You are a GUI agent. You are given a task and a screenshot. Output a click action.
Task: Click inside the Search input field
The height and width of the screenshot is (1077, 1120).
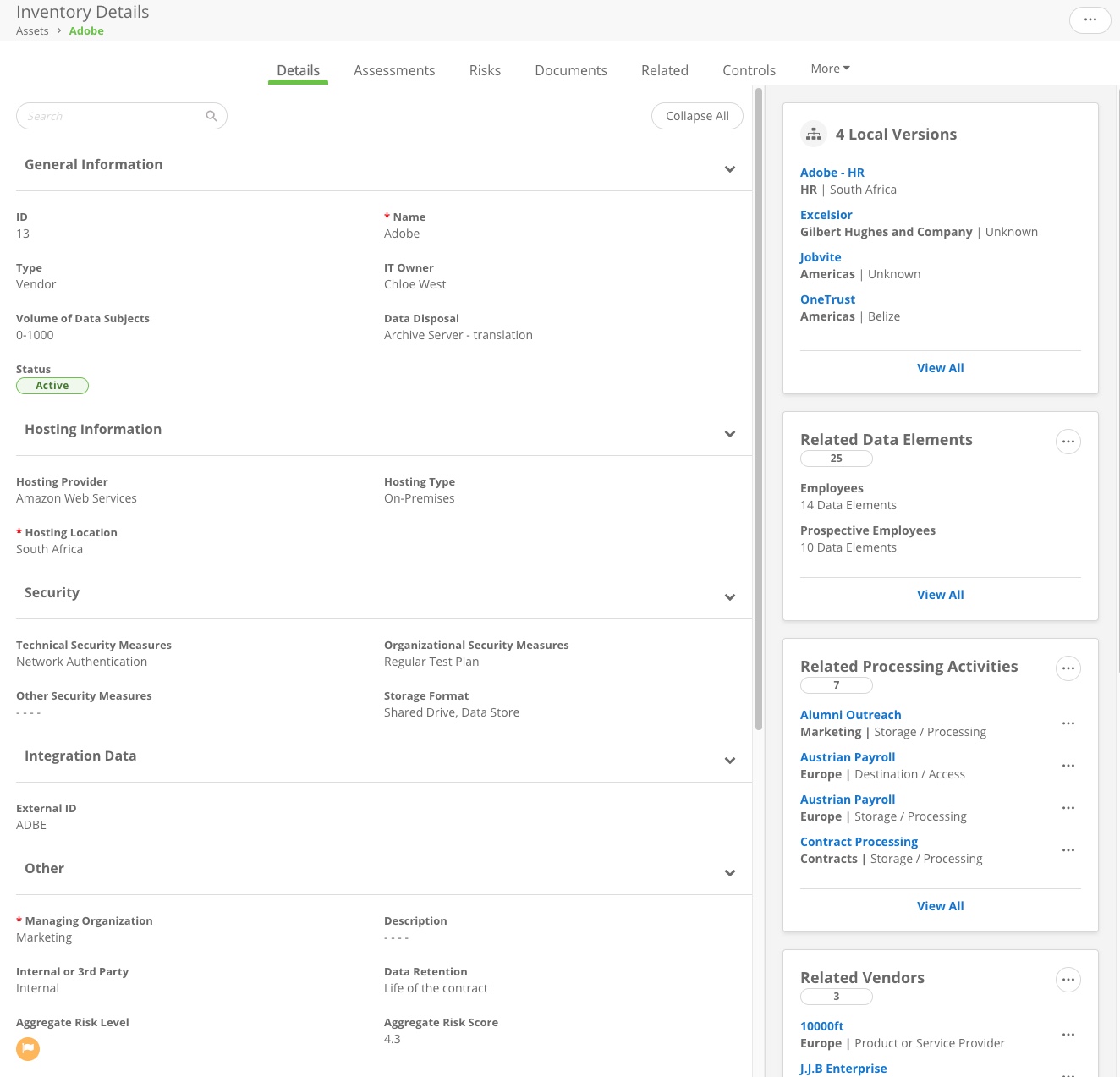click(102, 115)
